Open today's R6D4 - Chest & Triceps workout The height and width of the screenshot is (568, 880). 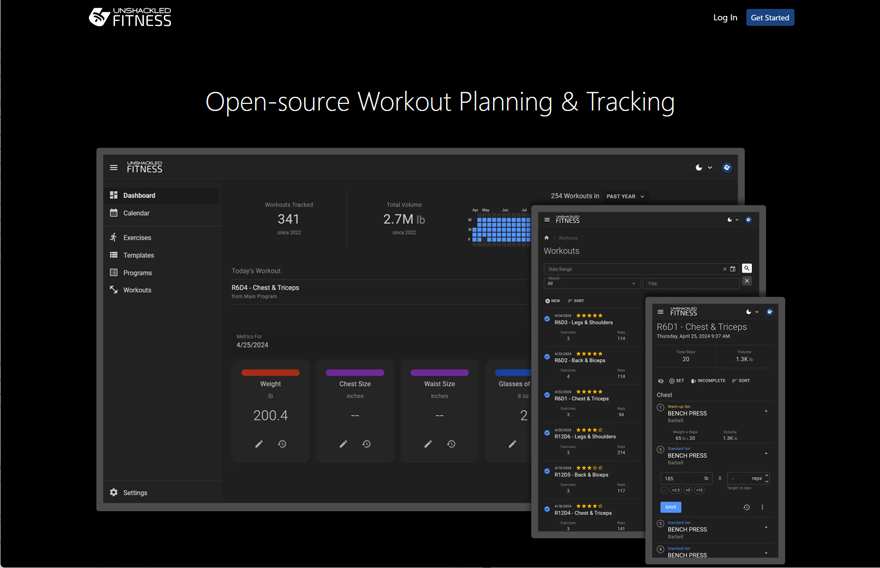(x=265, y=287)
